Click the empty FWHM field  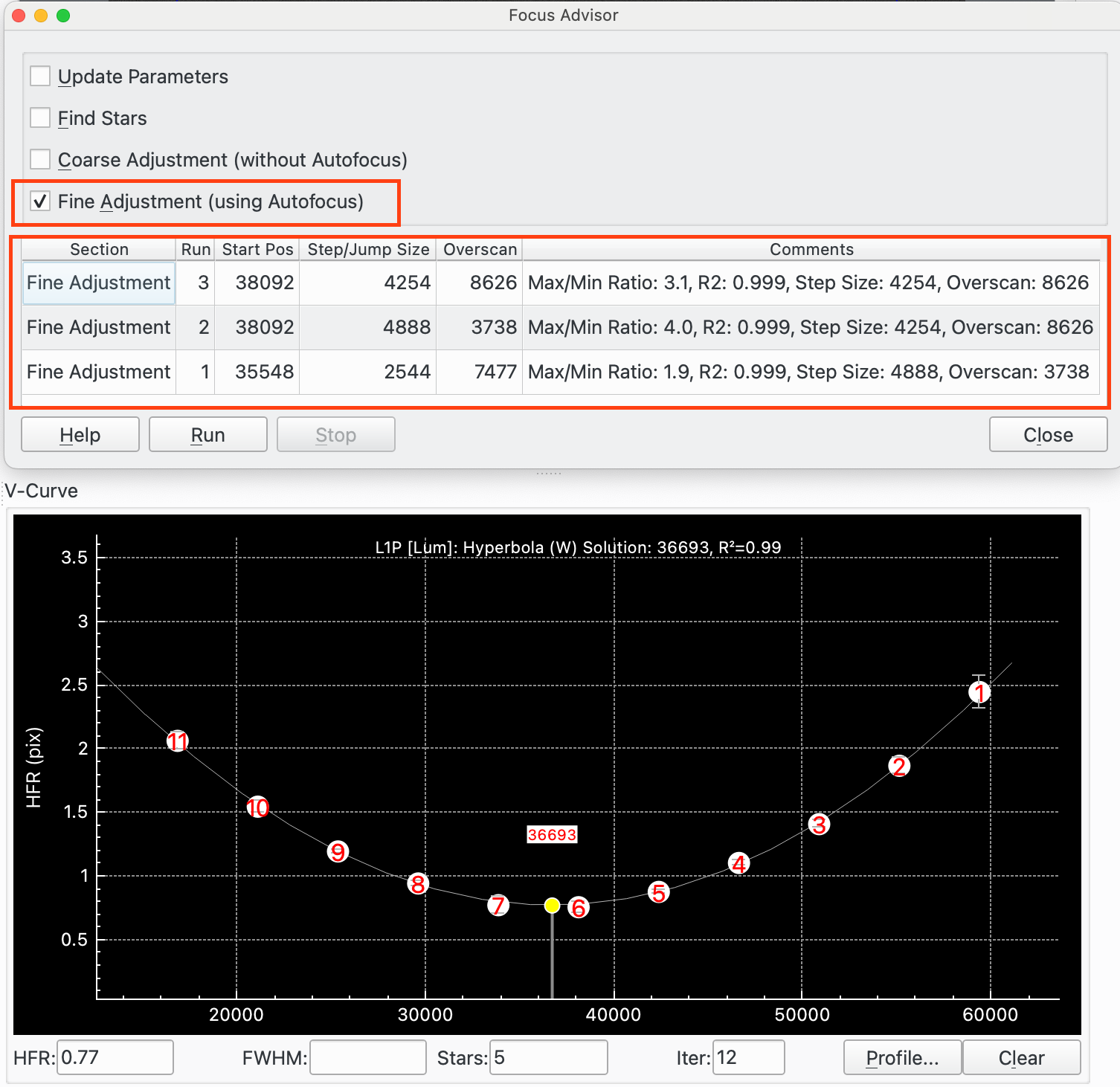point(367,1058)
